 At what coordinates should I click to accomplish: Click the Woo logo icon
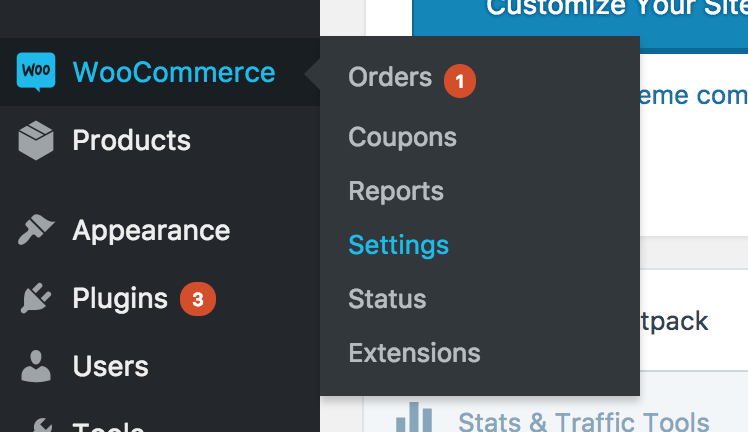pyautogui.click(x=36, y=72)
